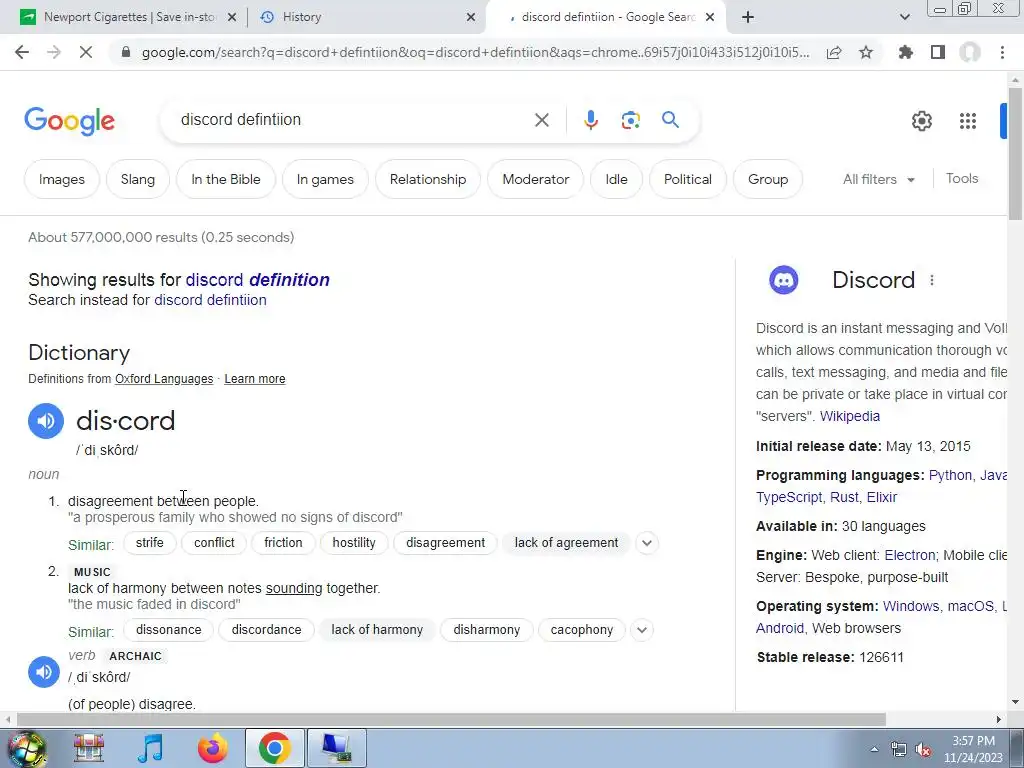Viewport: 1024px width, 768px height.
Task: Select the Political filter chip
Action: click(x=688, y=180)
